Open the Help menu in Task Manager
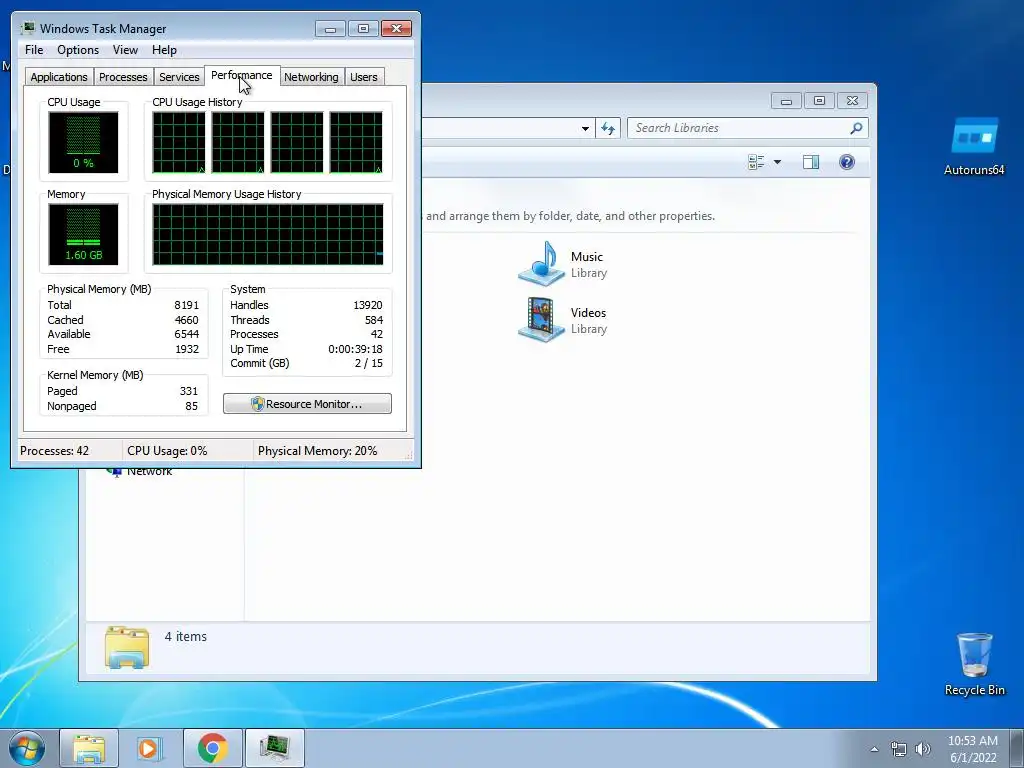 [164, 50]
